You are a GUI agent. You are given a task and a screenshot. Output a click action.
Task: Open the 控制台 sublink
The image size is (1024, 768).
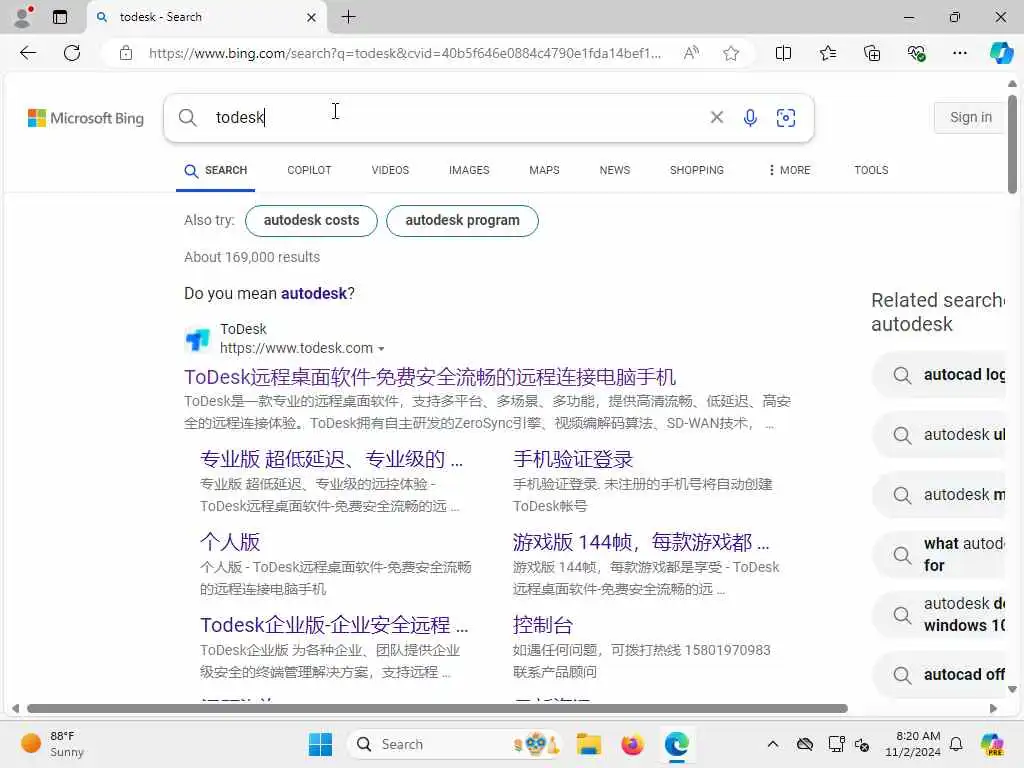[543, 625]
